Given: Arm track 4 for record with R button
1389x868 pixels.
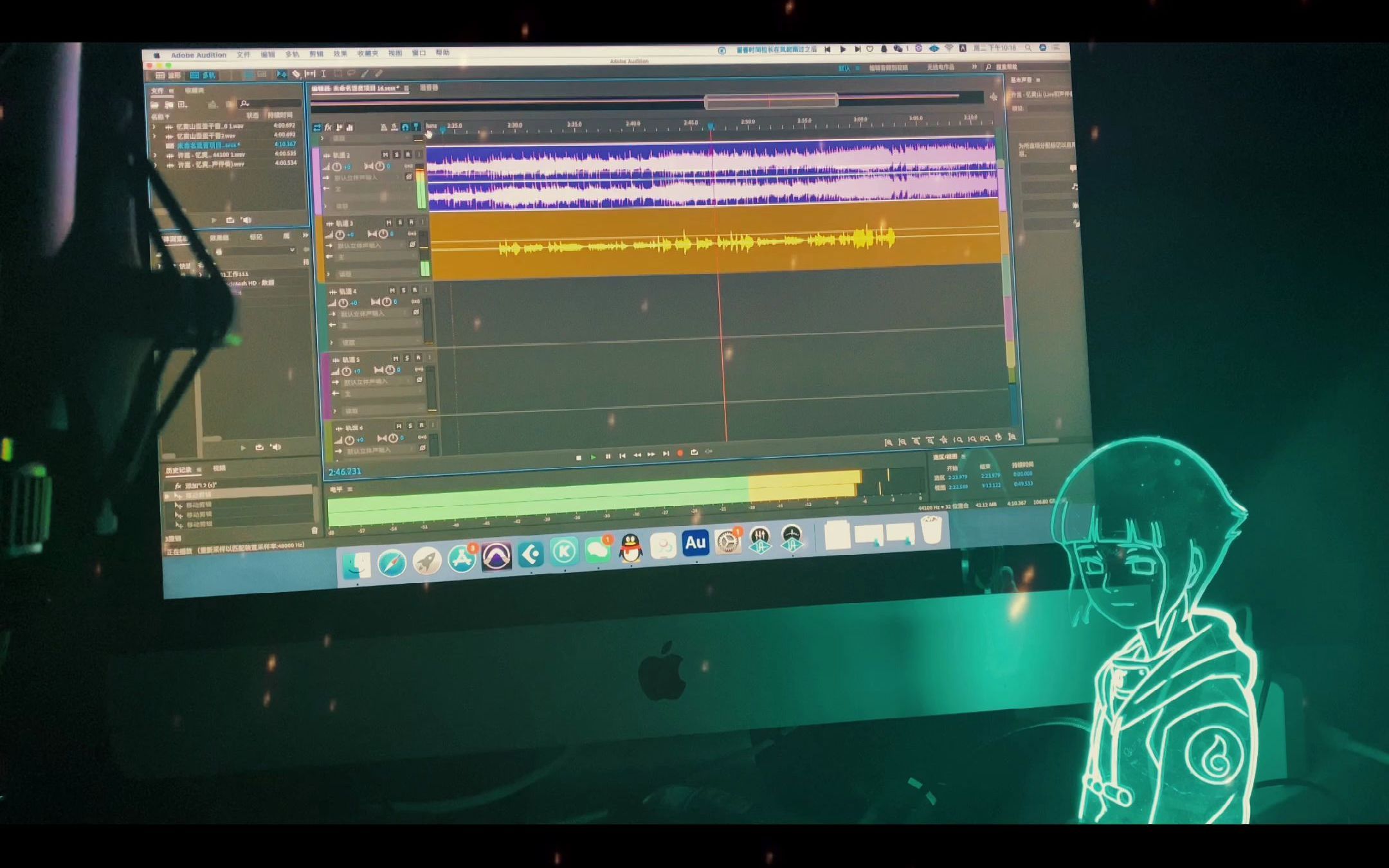Looking at the screenshot, I should pyautogui.click(x=415, y=290).
